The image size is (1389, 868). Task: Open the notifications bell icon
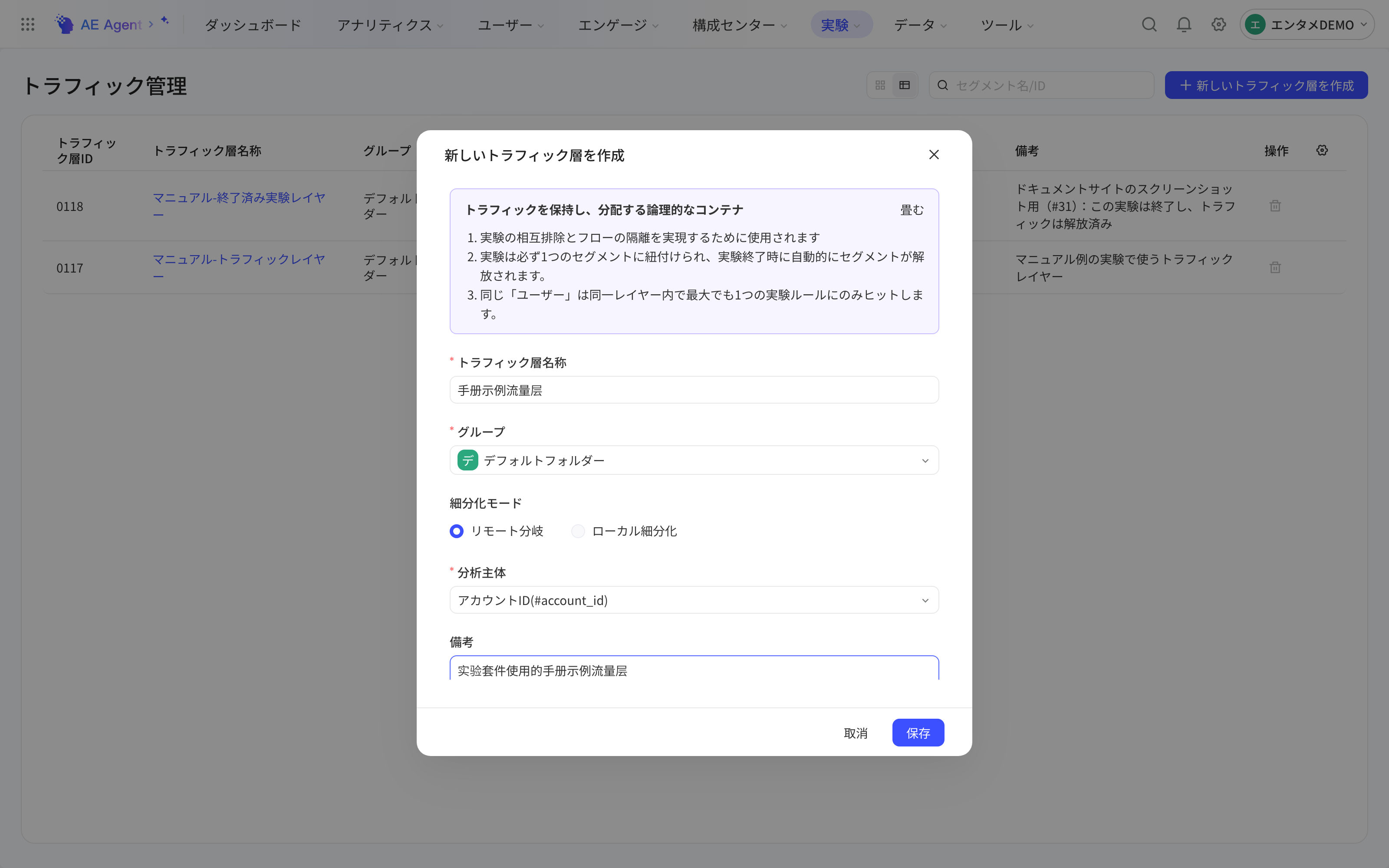[x=1184, y=24]
